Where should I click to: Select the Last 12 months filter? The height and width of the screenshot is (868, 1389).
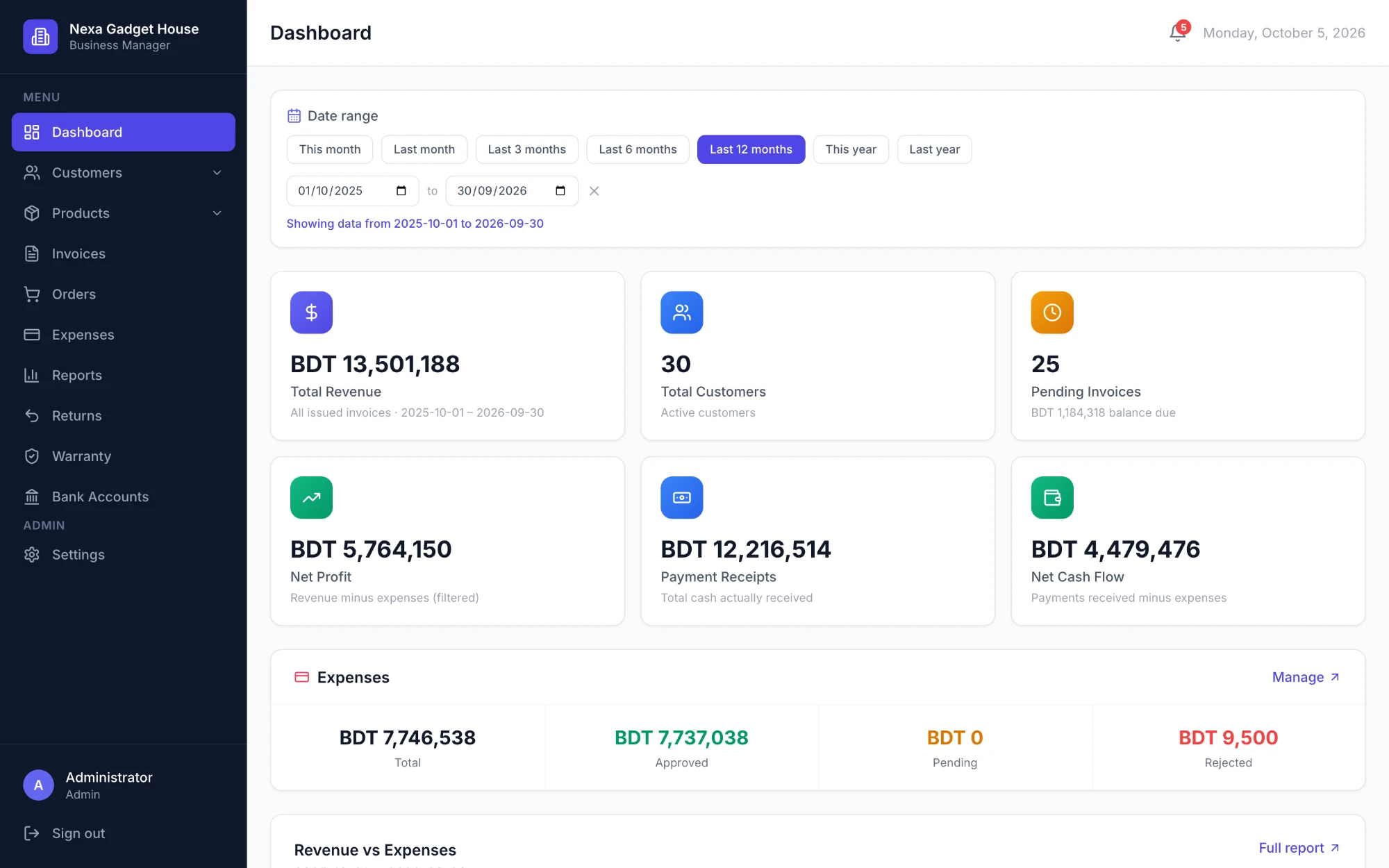point(751,149)
